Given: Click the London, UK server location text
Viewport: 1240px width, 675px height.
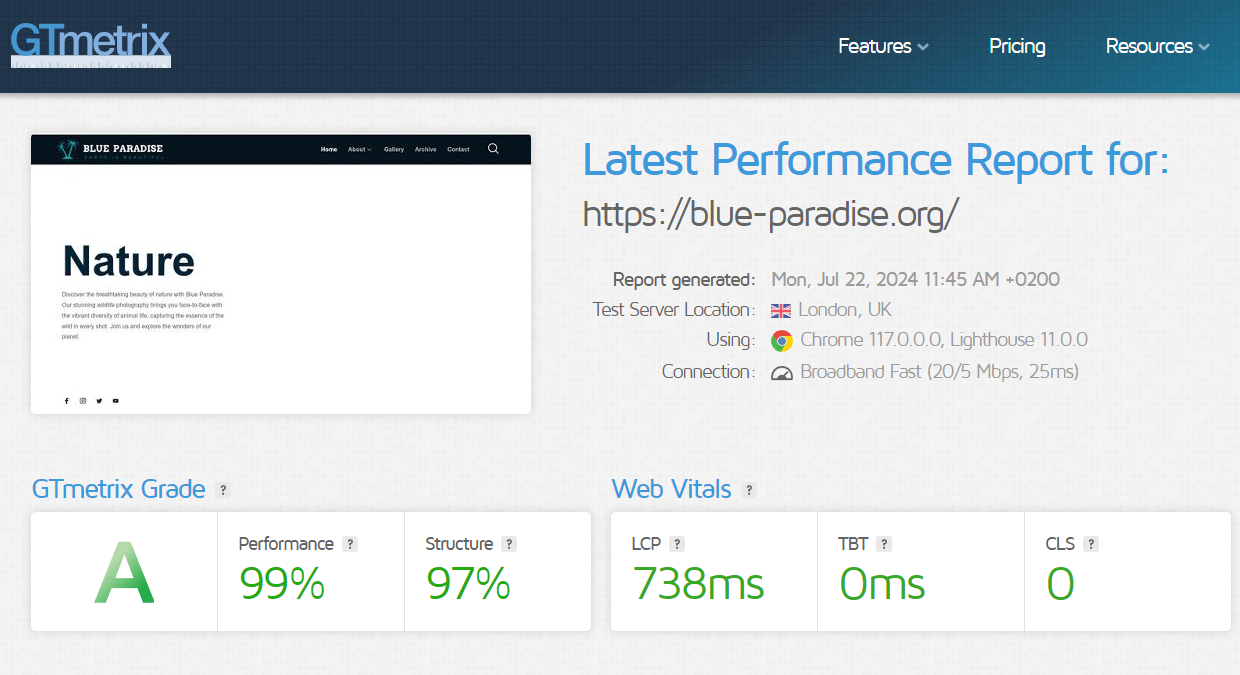Looking at the screenshot, I should pyautogui.click(x=845, y=310).
